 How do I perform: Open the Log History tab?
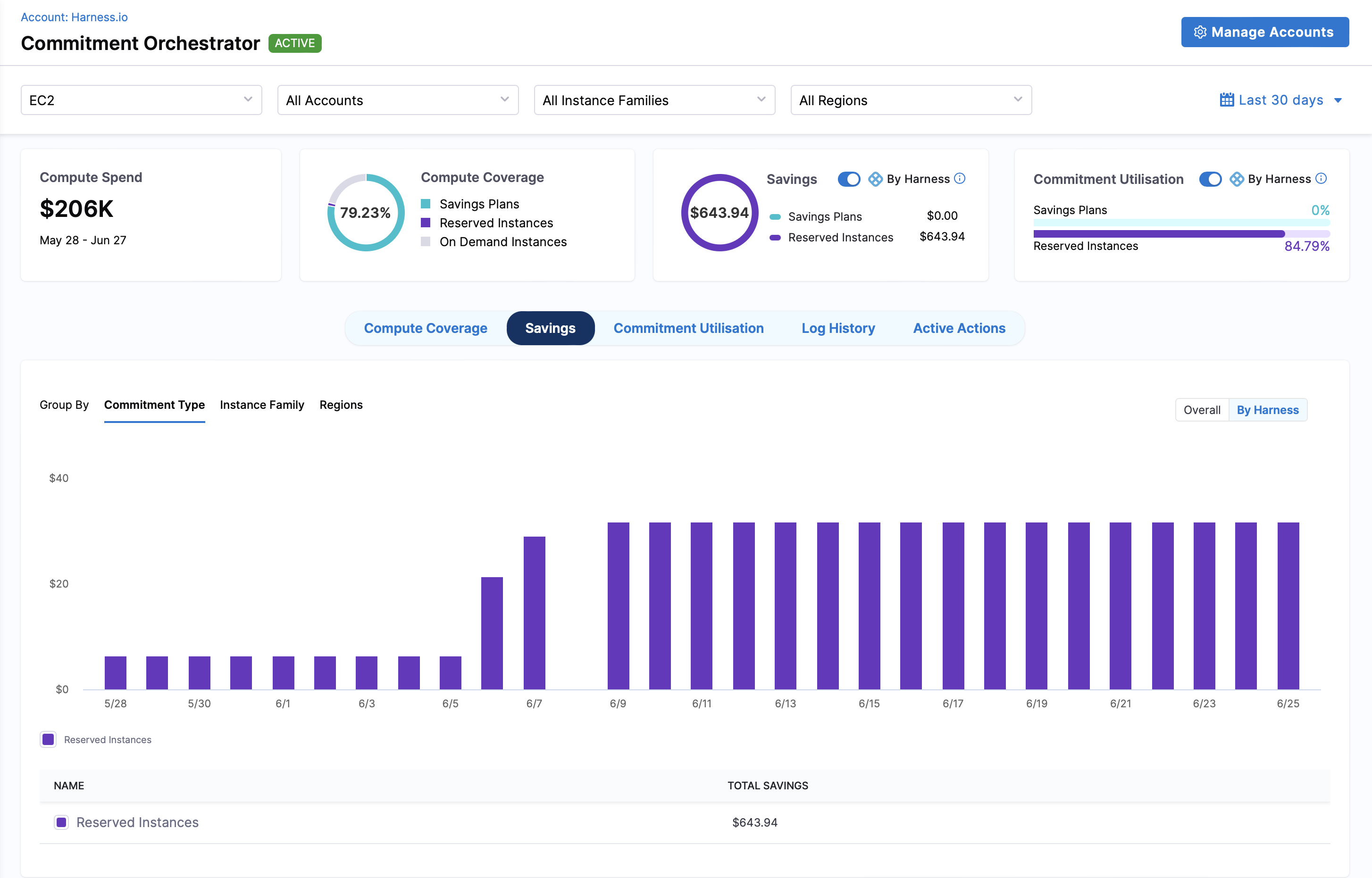(x=837, y=328)
